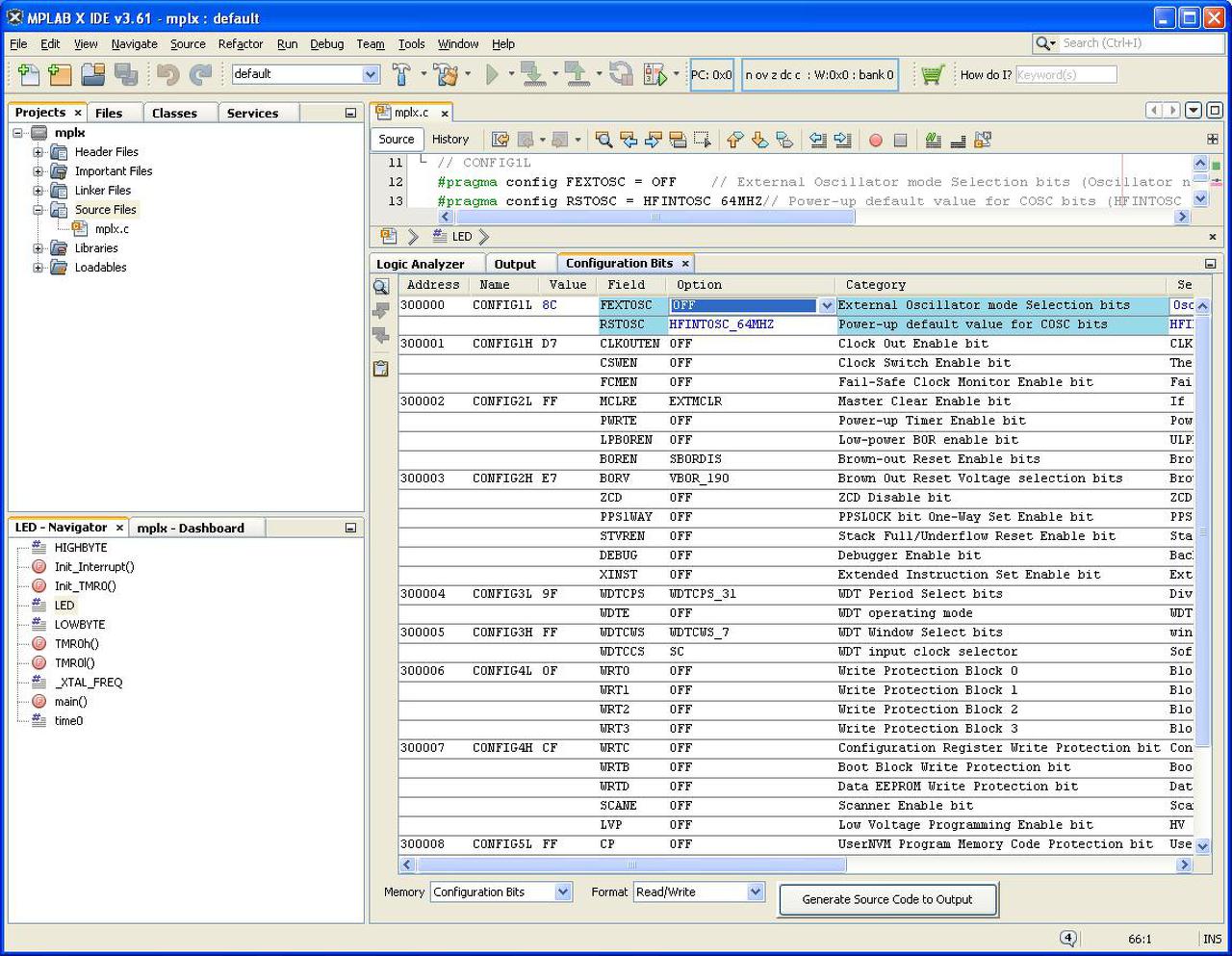Click the Open Project folder icon
1232x956 pixels.
coord(92,74)
